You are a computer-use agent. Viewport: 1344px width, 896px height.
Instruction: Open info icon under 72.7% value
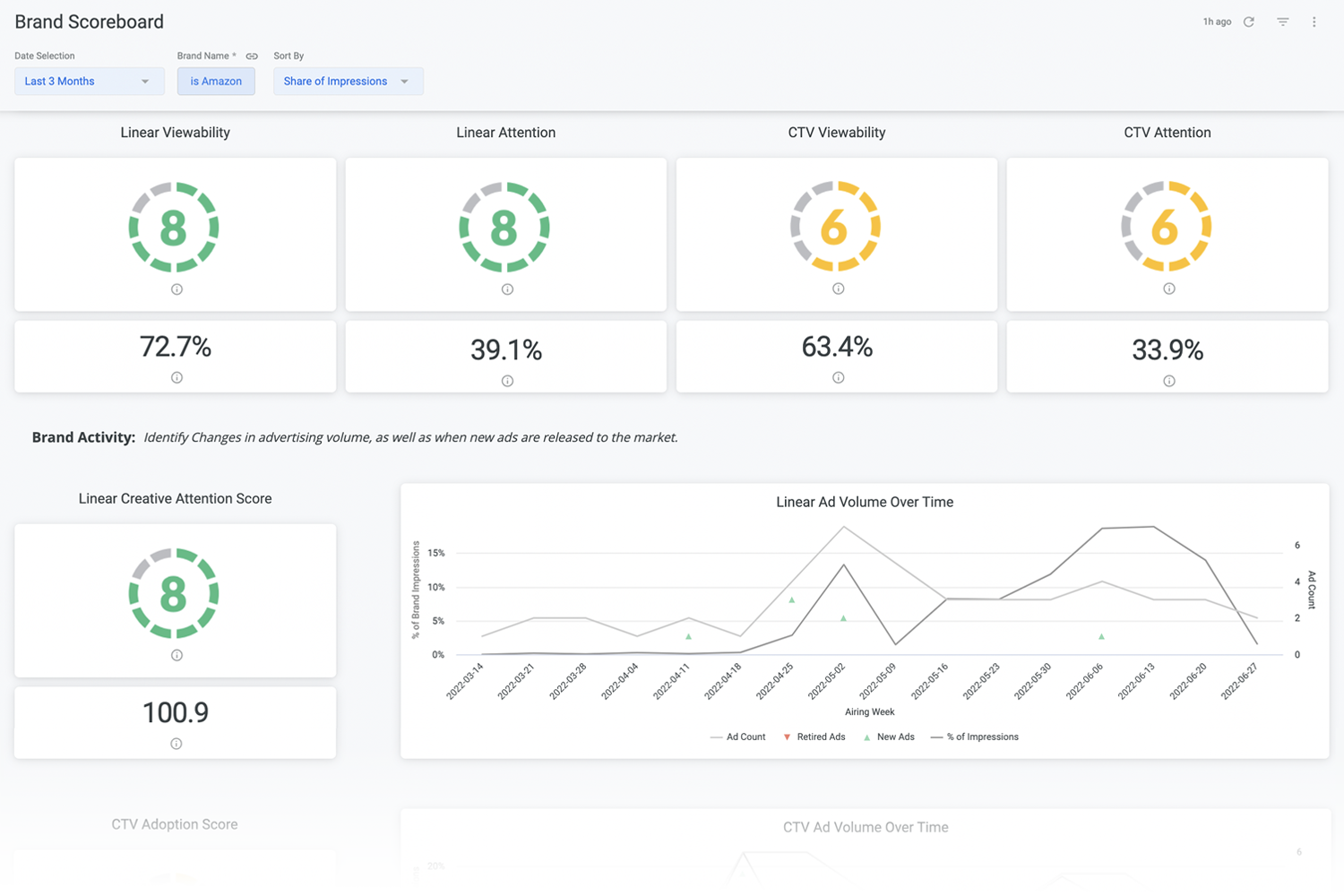click(177, 377)
